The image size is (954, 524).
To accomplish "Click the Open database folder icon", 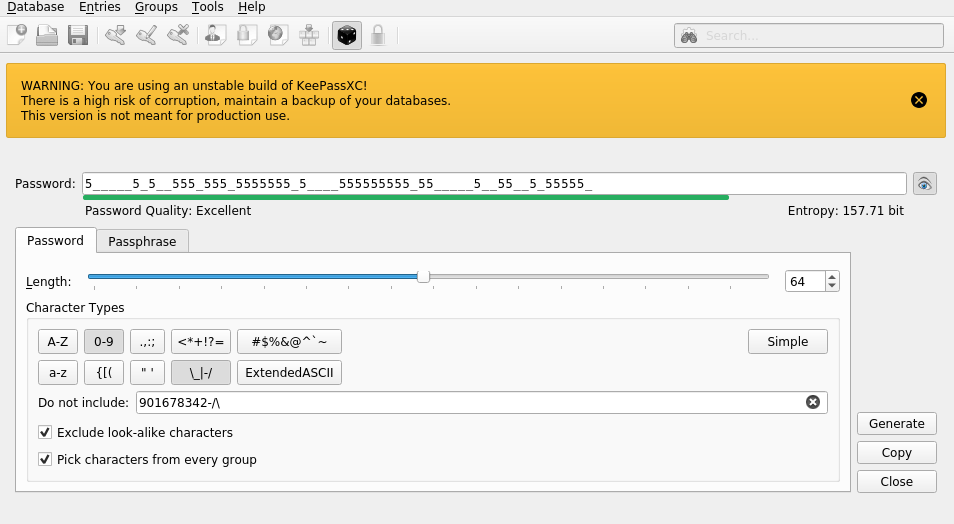I will click(47, 35).
